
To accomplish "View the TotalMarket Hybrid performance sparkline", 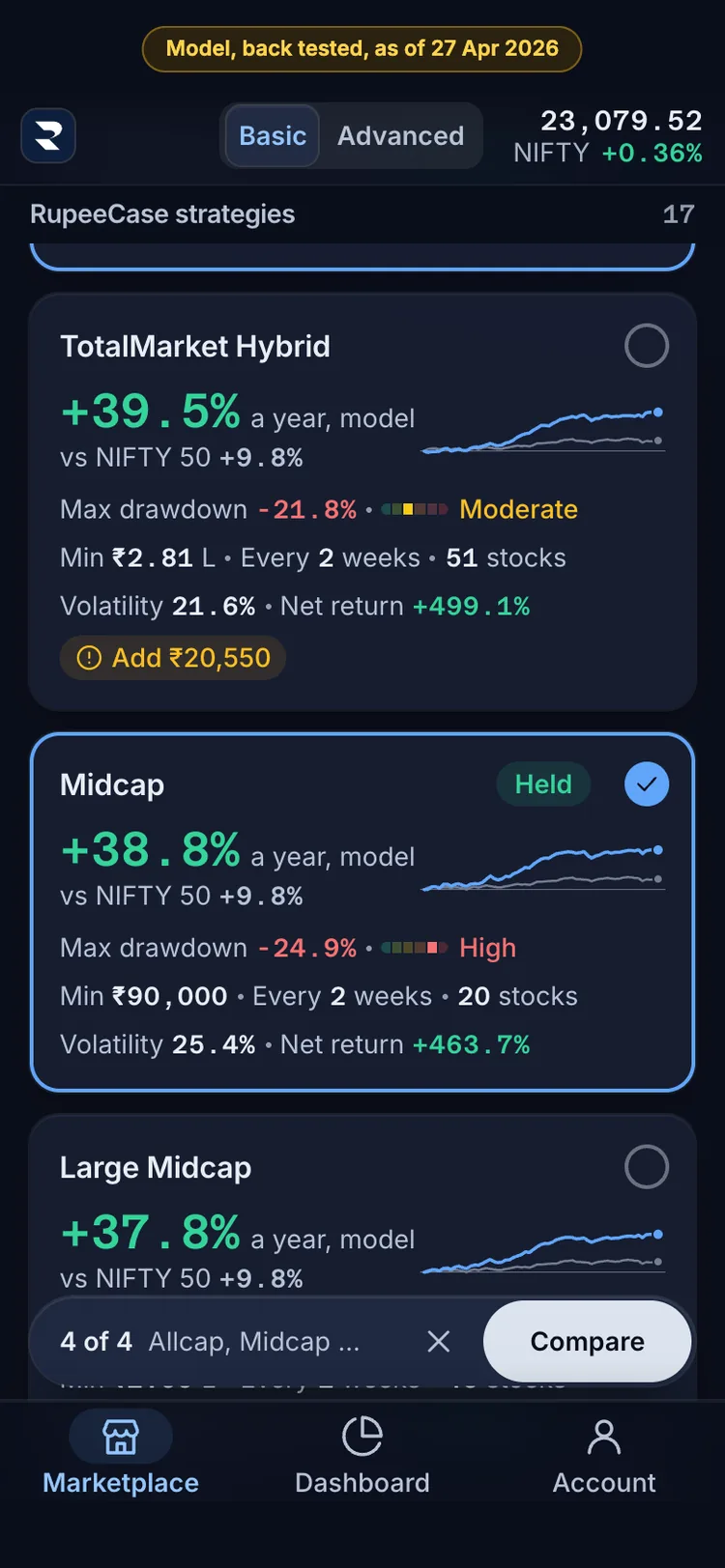I will [543, 430].
